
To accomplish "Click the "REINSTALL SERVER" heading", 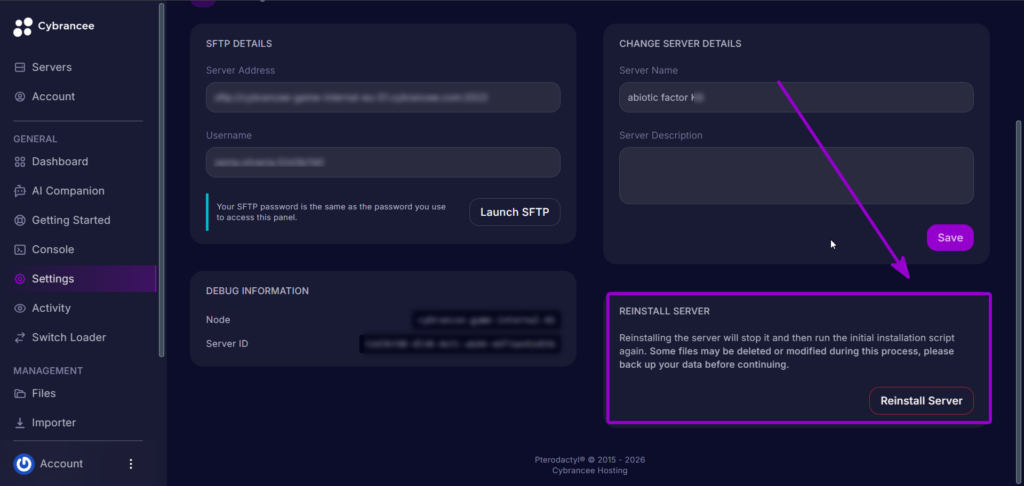I will 664,312.
